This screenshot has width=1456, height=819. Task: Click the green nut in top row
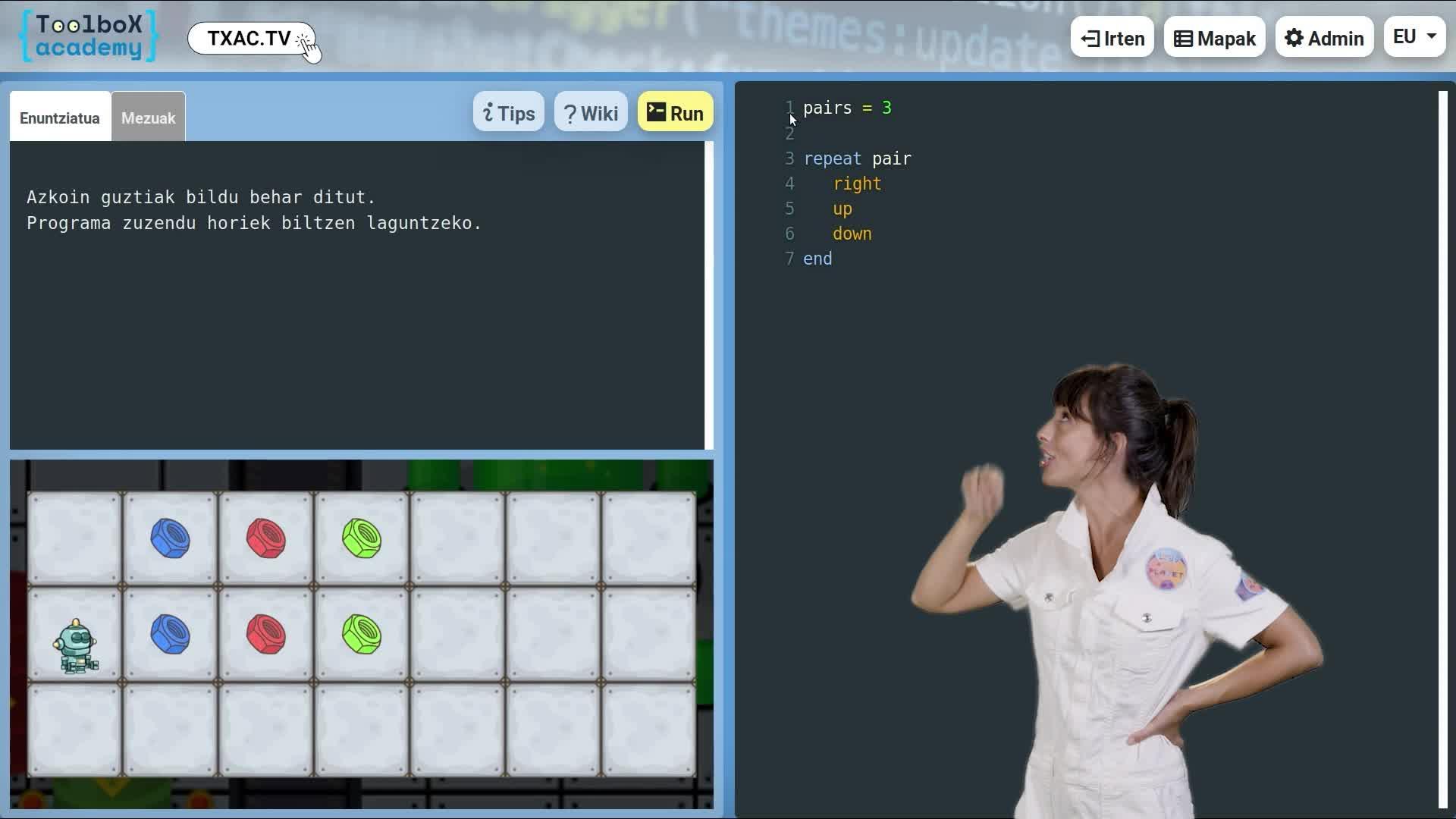coord(362,538)
